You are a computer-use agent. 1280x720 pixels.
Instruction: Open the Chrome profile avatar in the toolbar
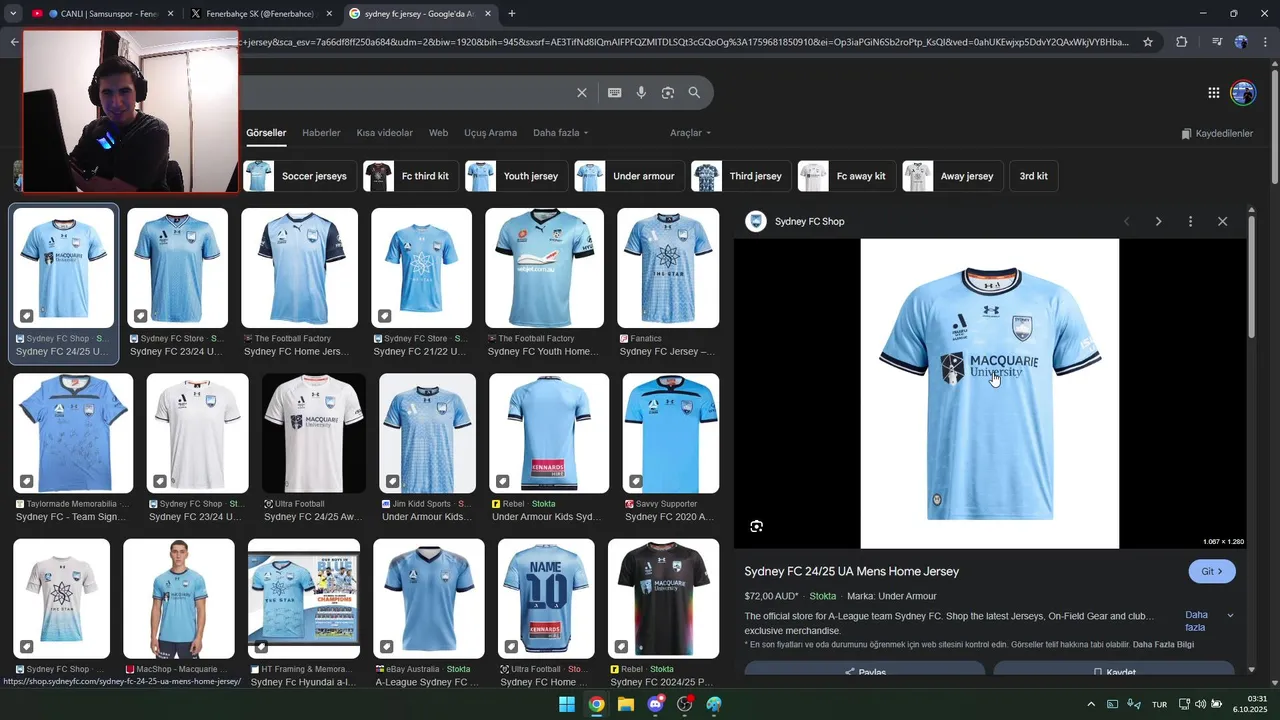[x=1241, y=42]
